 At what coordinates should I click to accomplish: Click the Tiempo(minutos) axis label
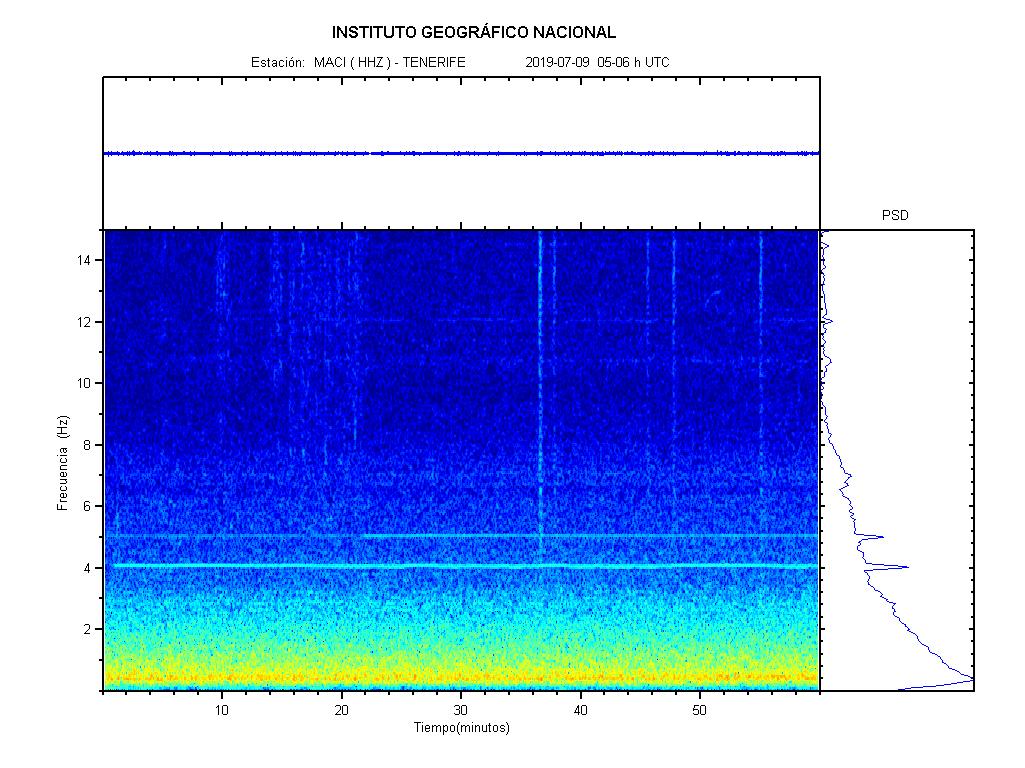462,728
